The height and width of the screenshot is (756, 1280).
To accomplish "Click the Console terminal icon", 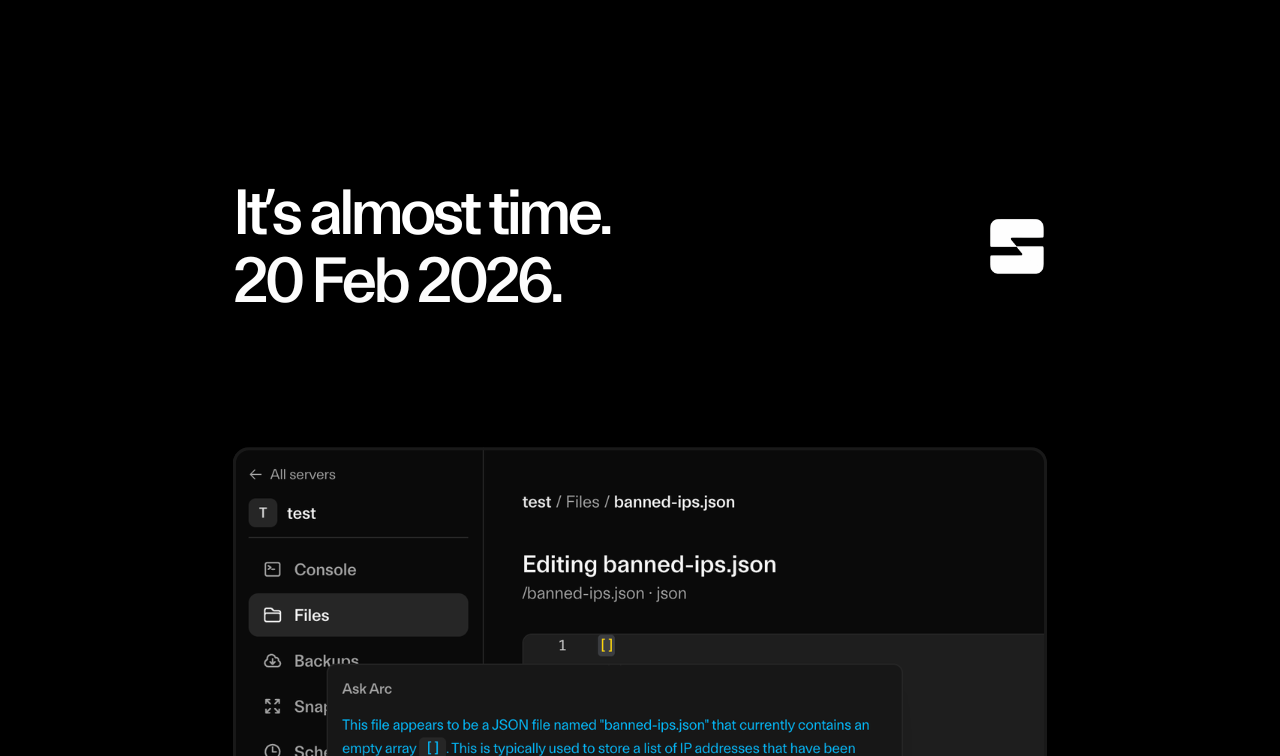I will coord(272,569).
